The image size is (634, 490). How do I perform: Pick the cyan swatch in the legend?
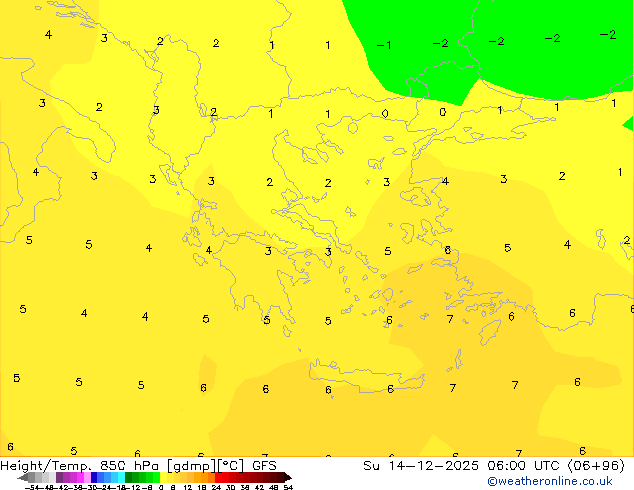pos(121,477)
